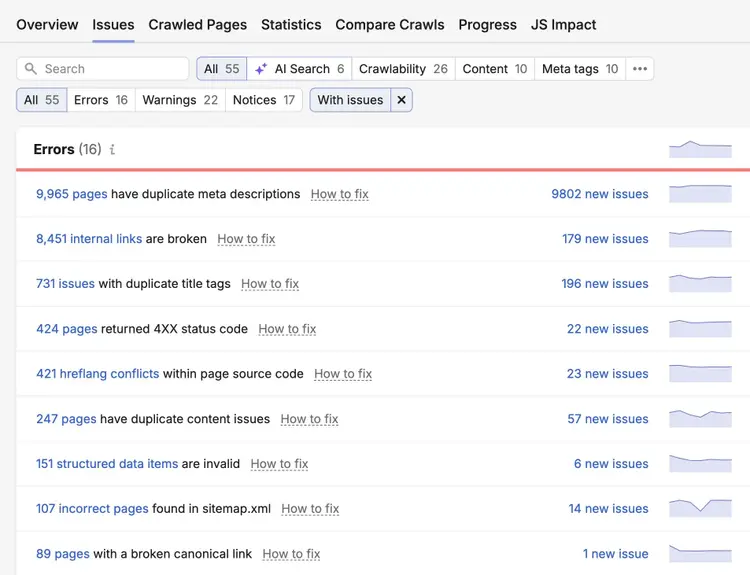750x575 pixels.
Task: Filter by Crawlability category
Action: click(x=403, y=69)
